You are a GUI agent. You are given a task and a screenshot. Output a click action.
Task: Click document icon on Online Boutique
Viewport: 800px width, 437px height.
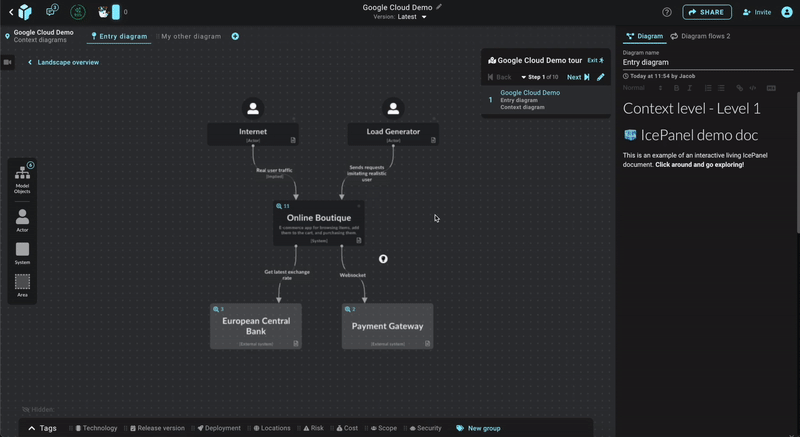pyautogui.click(x=359, y=240)
